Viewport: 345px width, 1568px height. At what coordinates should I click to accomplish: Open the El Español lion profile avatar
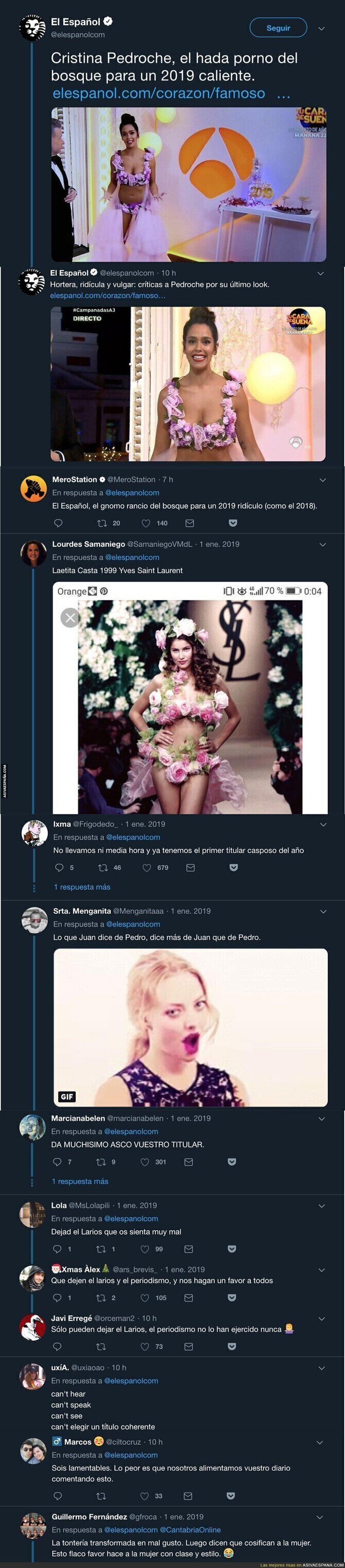point(32,28)
